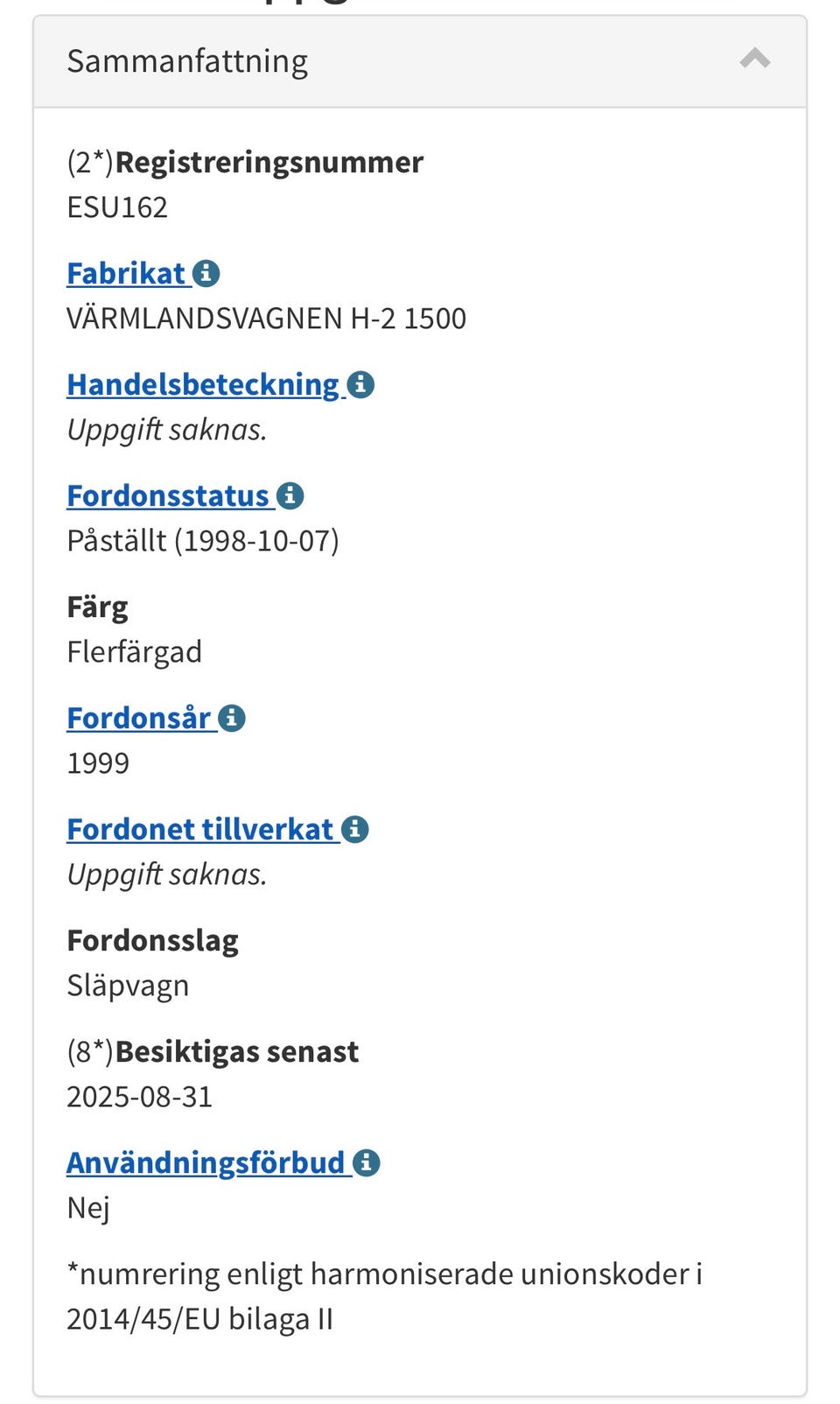Image resolution: width=840 pixels, height=1404 pixels.
Task: Click the registration number ESU162
Action: pos(117,207)
